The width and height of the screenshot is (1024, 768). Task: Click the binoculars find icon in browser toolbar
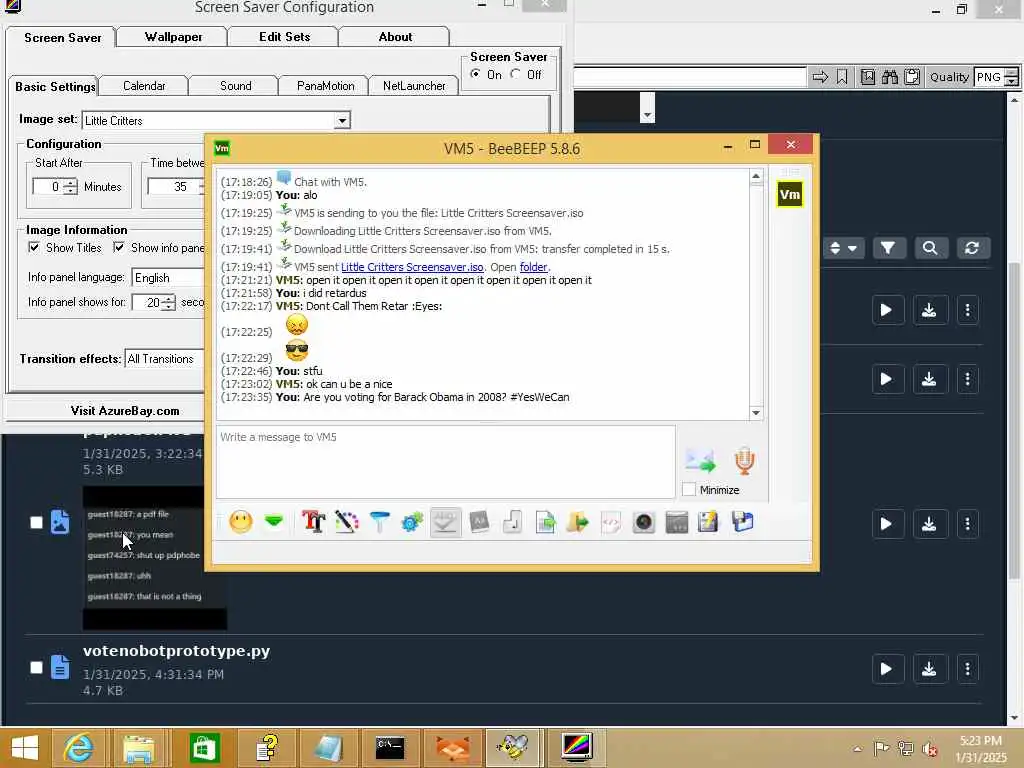pyautogui.click(x=889, y=77)
